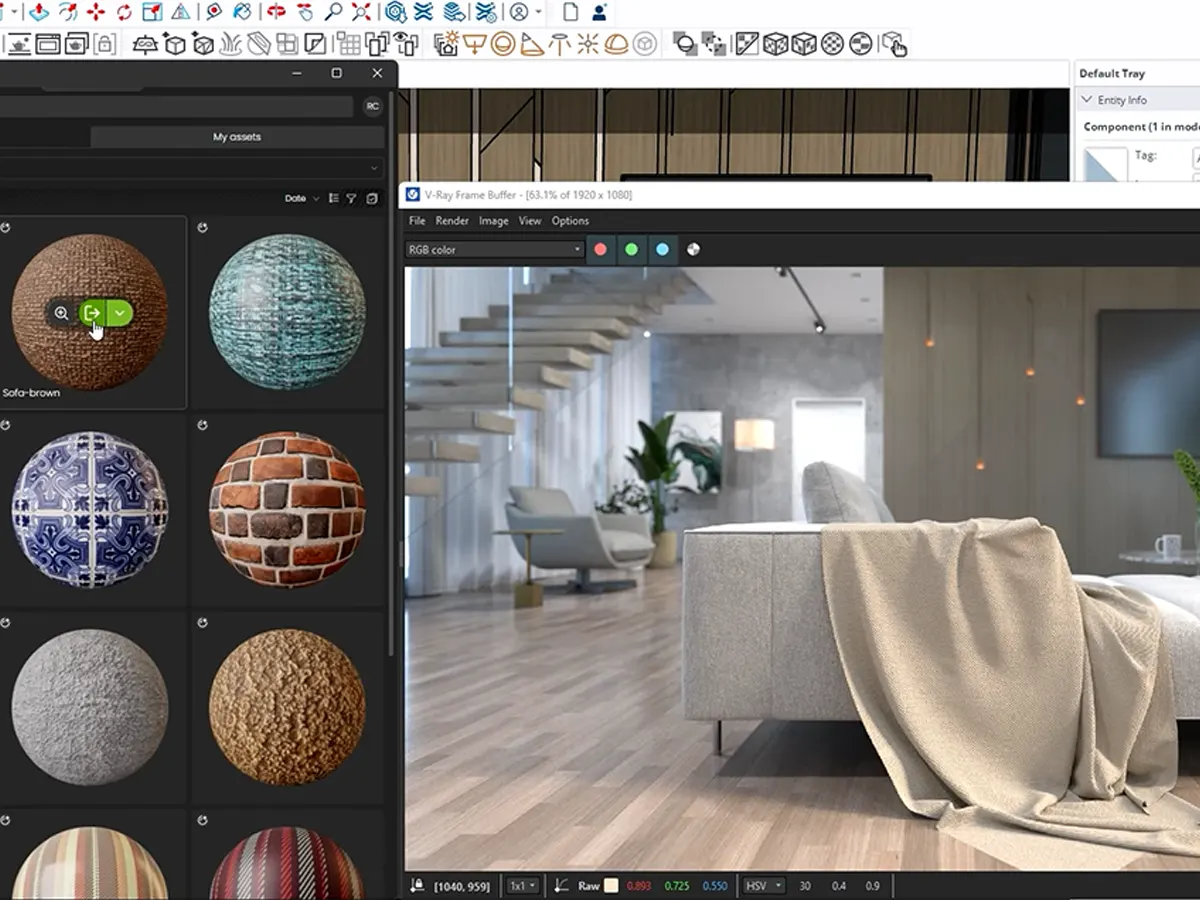
Task: Click the Zoom Extents tool icon
Action: (361, 12)
